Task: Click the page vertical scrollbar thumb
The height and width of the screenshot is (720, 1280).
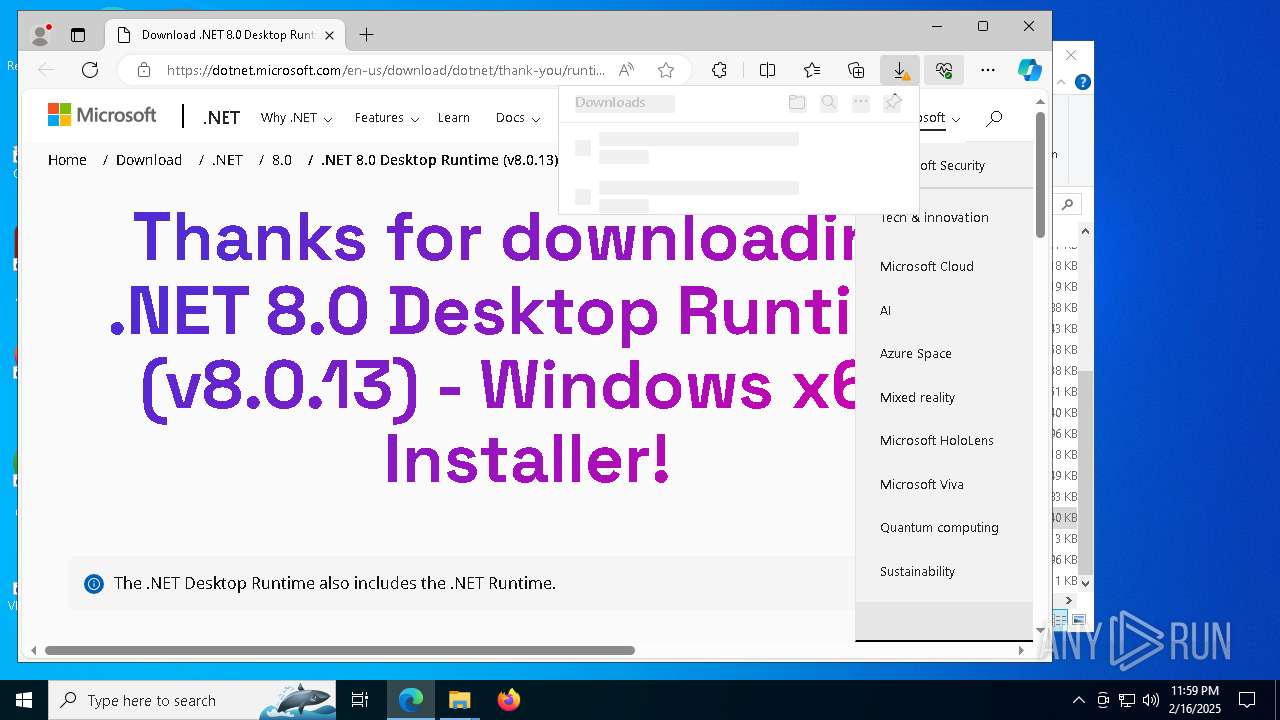Action: [1040, 175]
